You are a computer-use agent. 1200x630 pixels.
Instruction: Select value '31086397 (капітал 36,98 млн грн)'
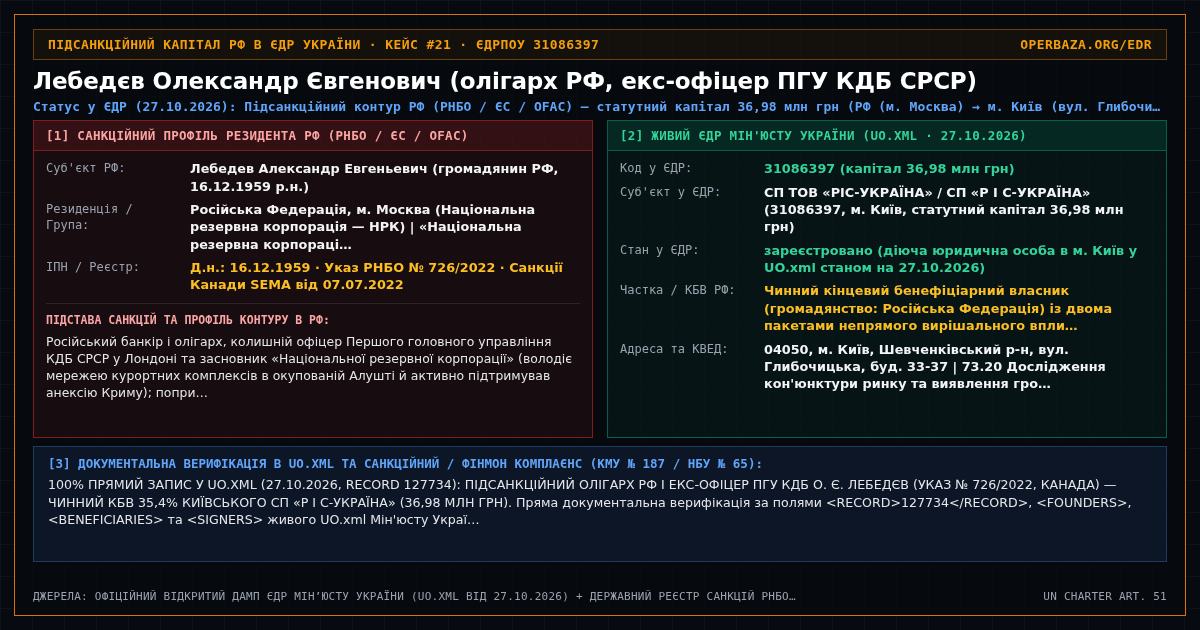coord(889,169)
